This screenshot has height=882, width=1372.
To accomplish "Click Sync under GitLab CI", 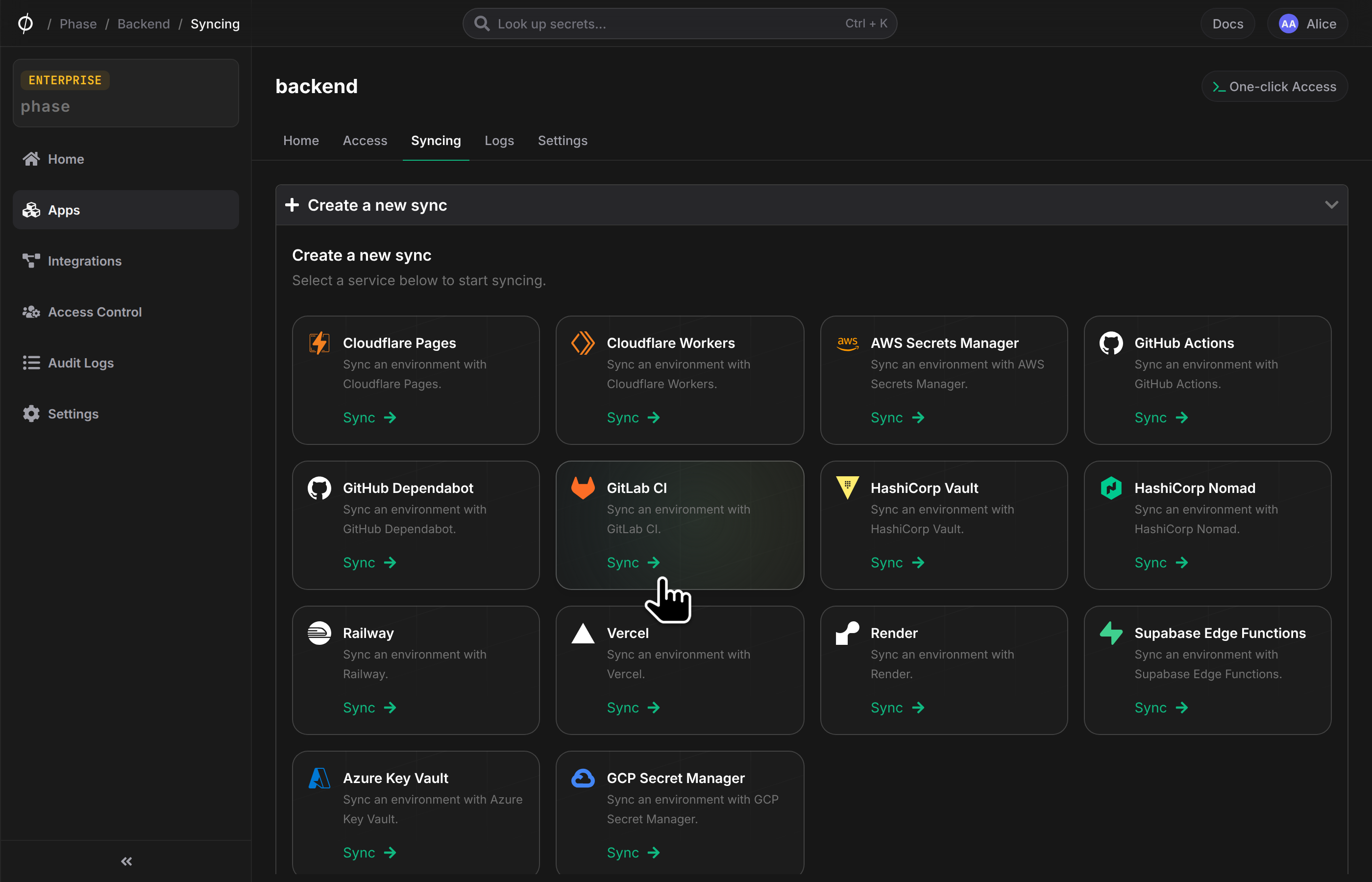I will pos(633,563).
